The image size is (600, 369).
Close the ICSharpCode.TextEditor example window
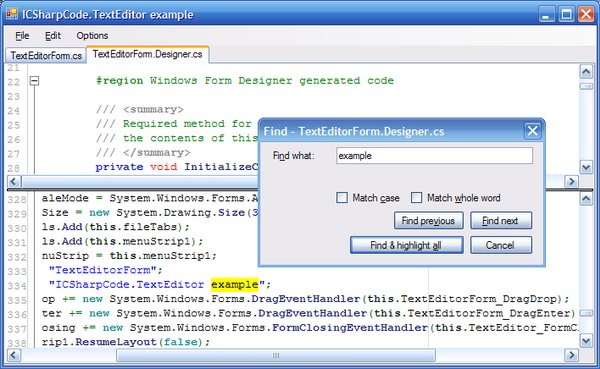586,15
